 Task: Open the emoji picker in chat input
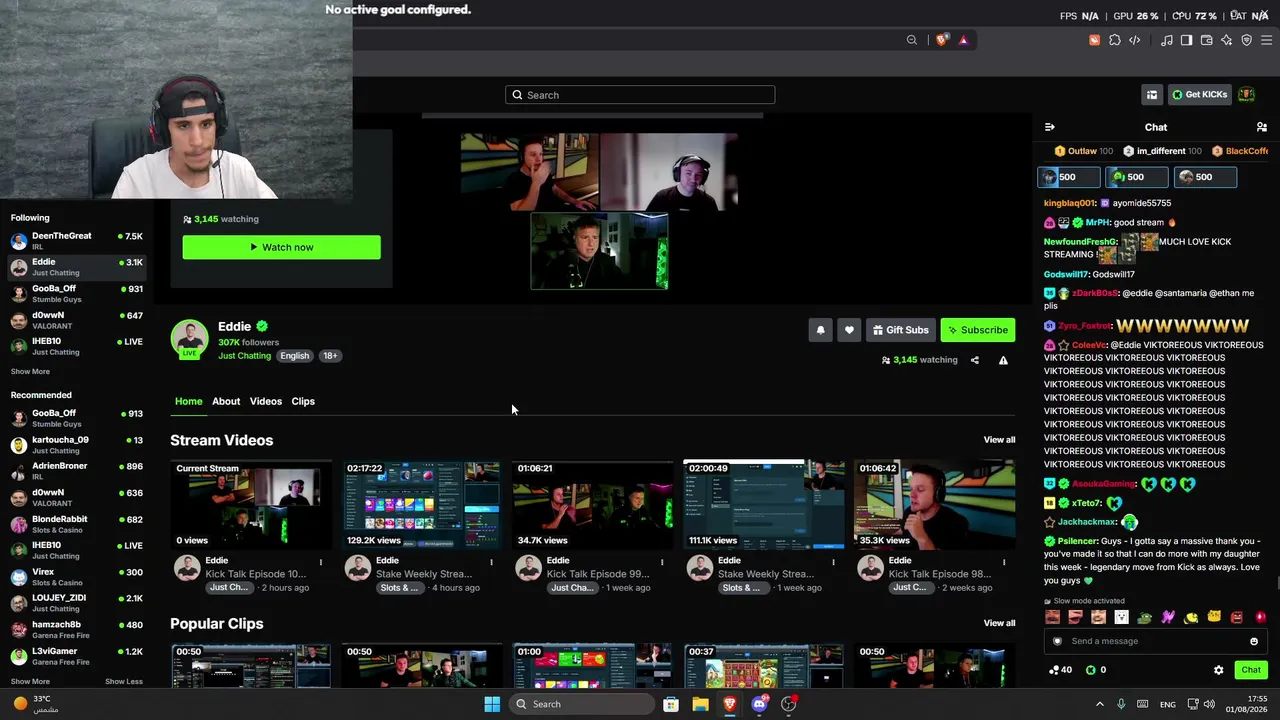1254,641
